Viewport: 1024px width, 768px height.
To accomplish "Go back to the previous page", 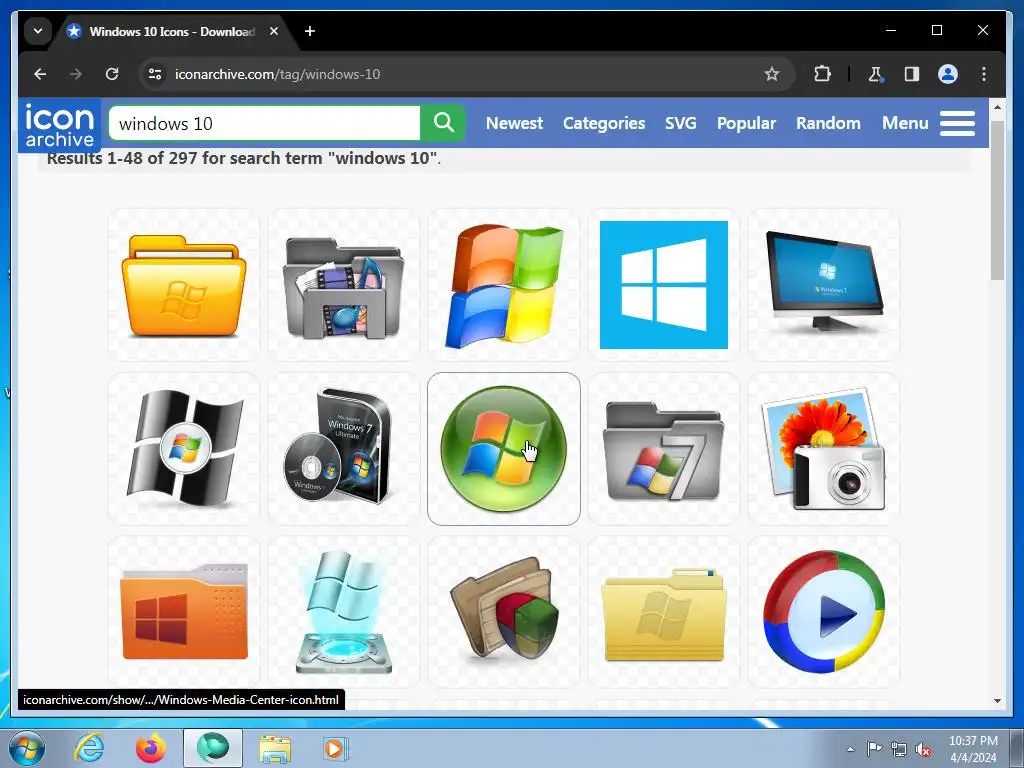I will (40, 74).
